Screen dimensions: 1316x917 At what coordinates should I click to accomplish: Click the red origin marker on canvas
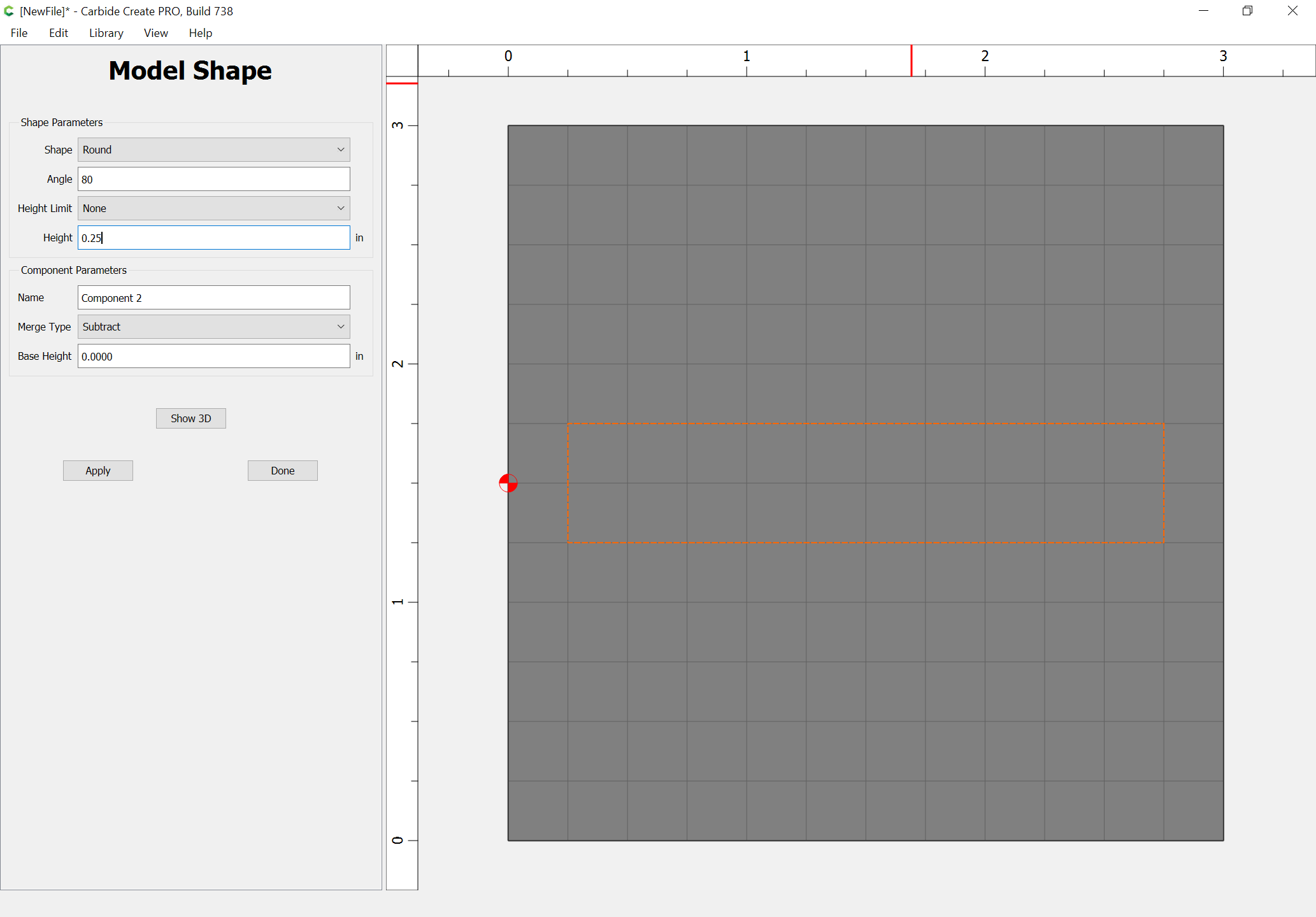click(508, 483)
